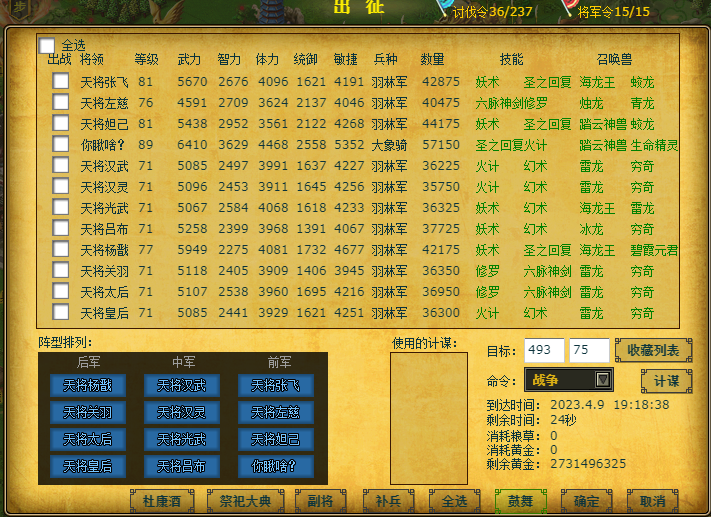Click the 计谋 stratagem button

(x=667, y=381)
